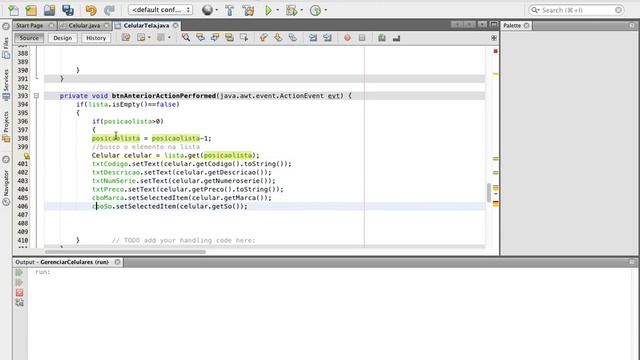Redo the last undone edit
The image size is (640, 360).
[109, 10]
